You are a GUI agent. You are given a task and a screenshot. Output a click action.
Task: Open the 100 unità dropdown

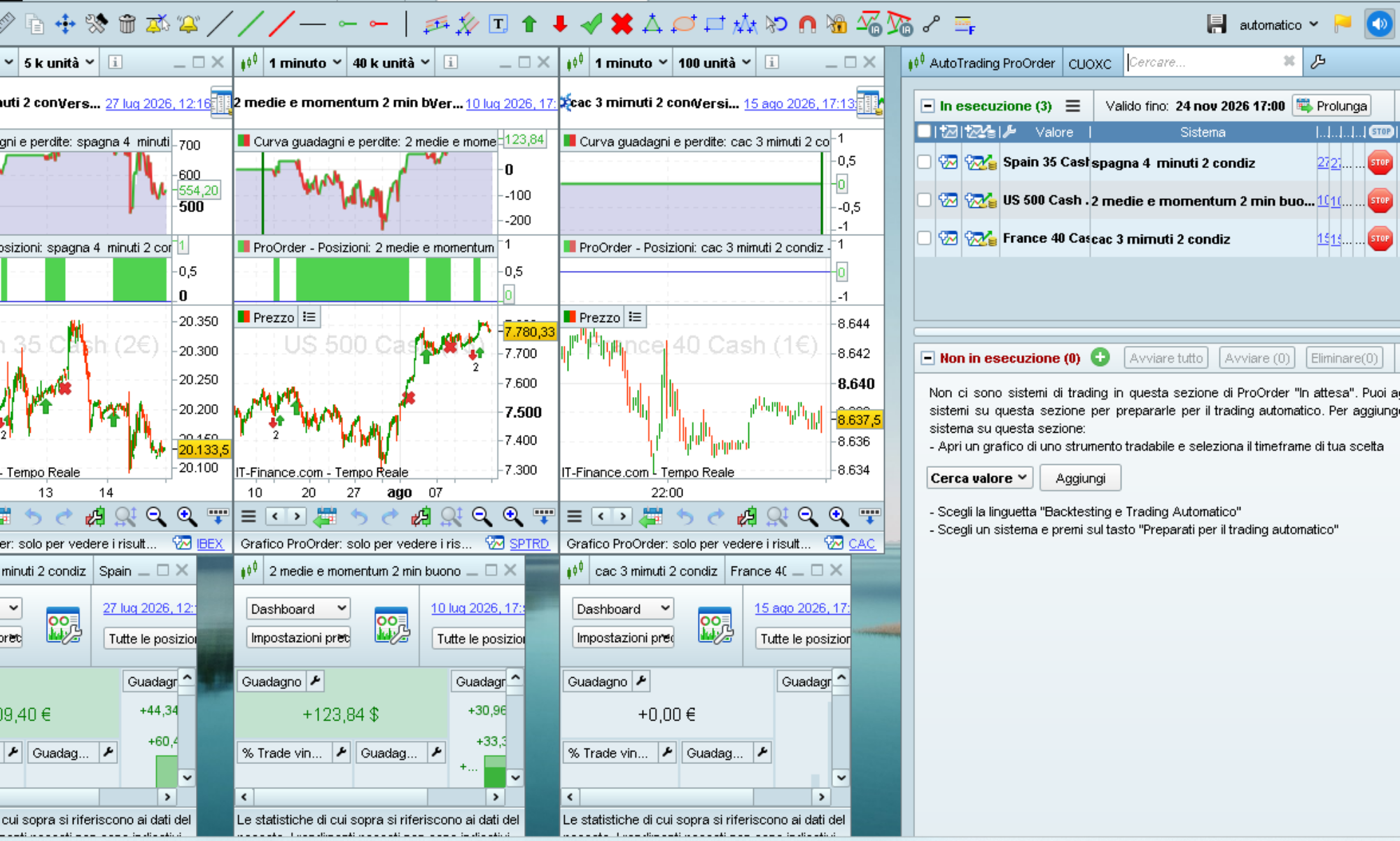pos(715,63)
